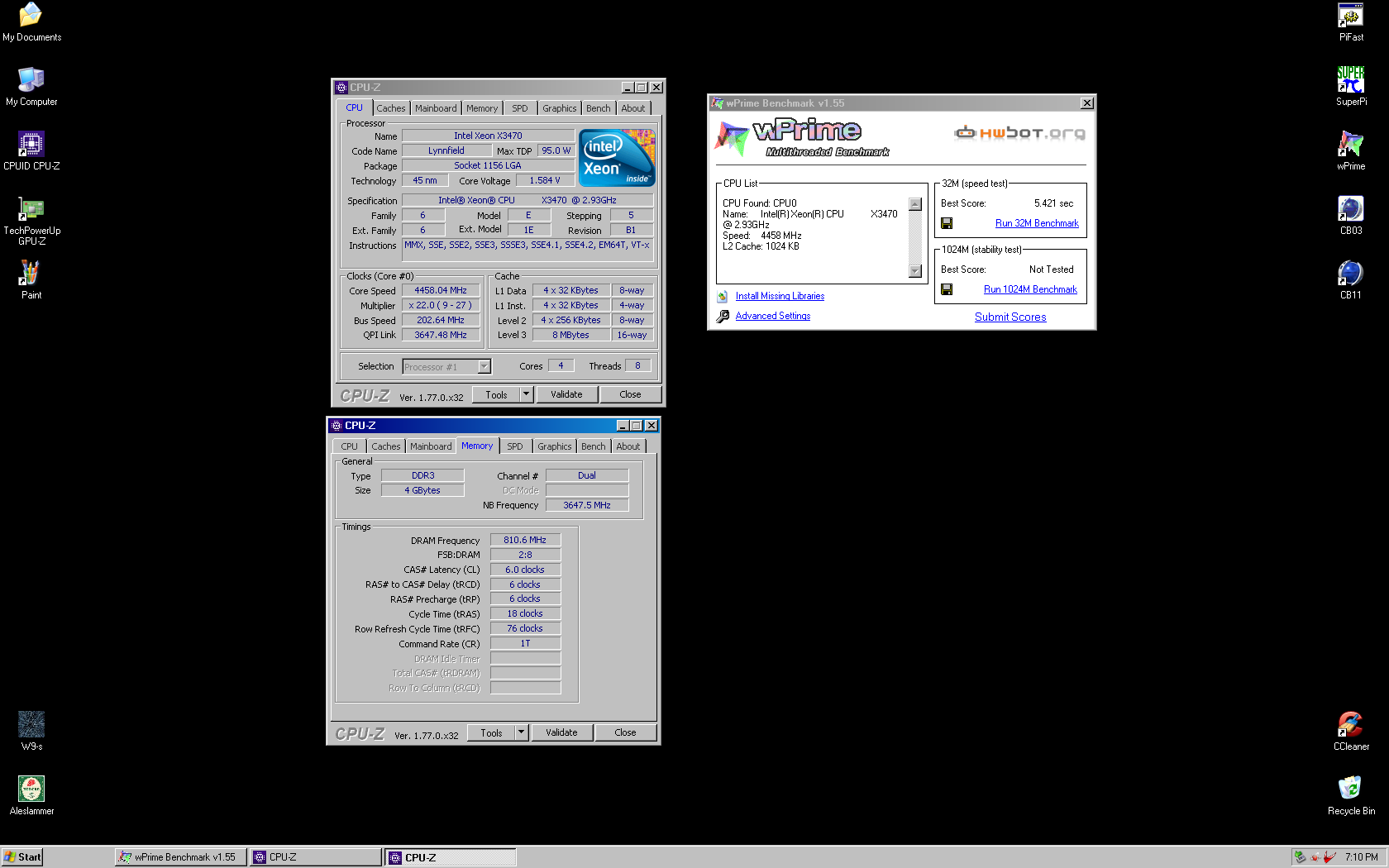Click Validate button in top CPU-Z

[x=566, y=394]
